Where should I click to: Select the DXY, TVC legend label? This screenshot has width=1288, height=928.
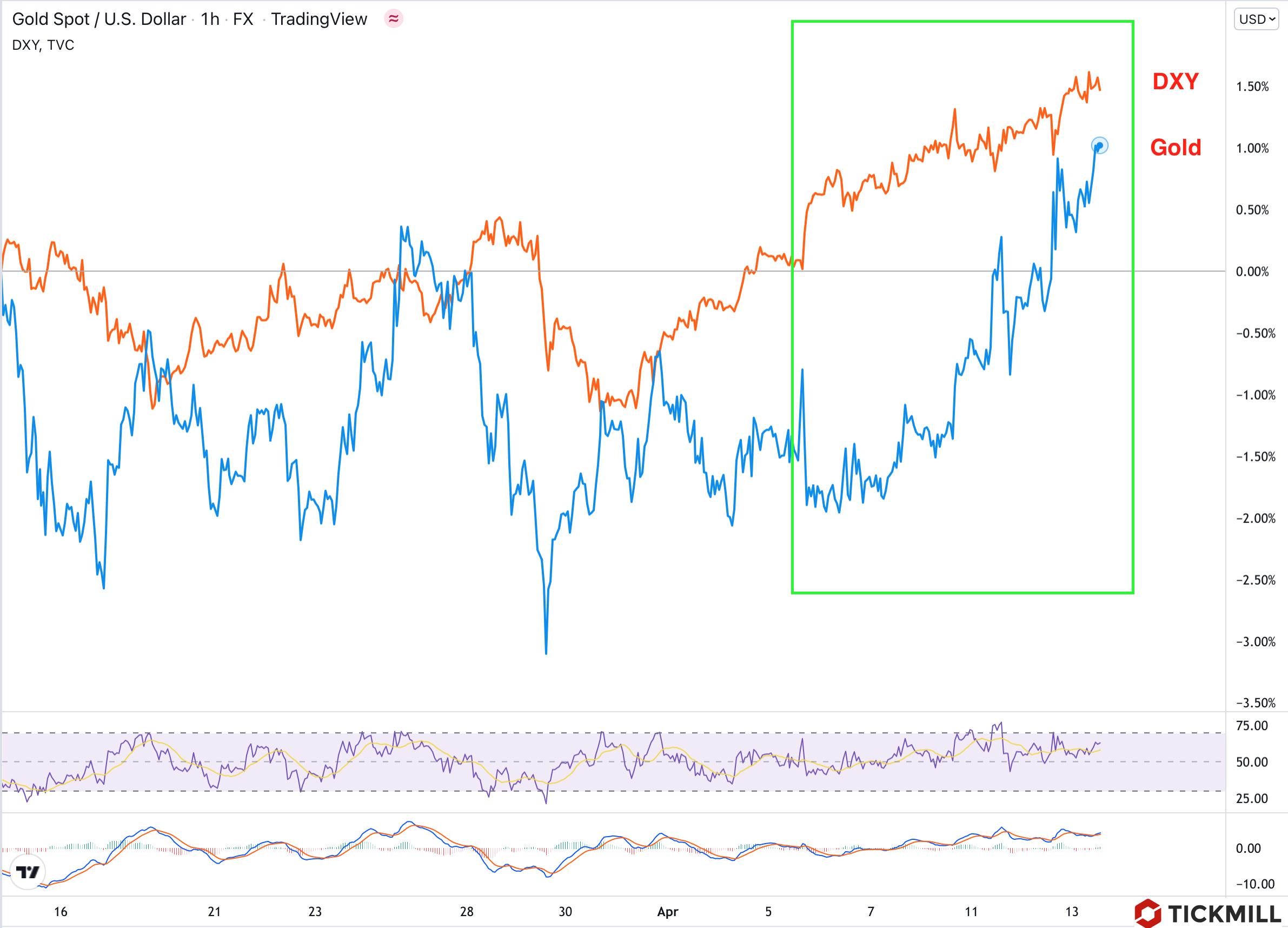click(x=43, y=45)
